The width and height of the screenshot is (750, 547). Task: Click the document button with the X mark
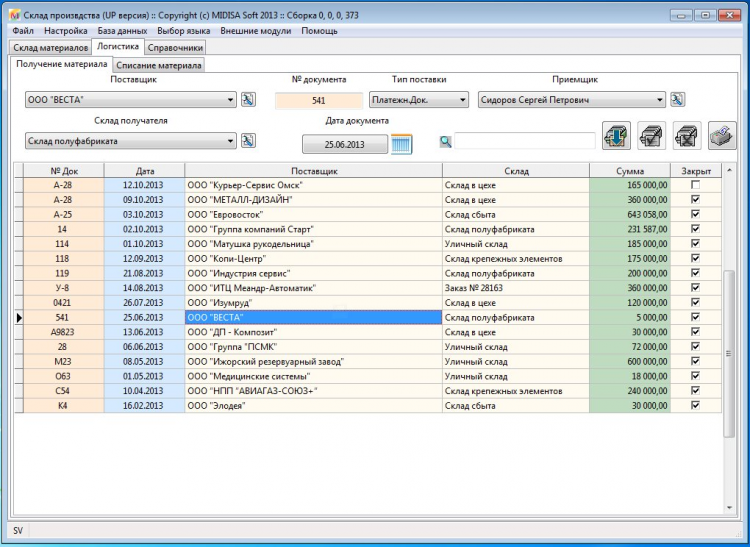pos(686,135)
